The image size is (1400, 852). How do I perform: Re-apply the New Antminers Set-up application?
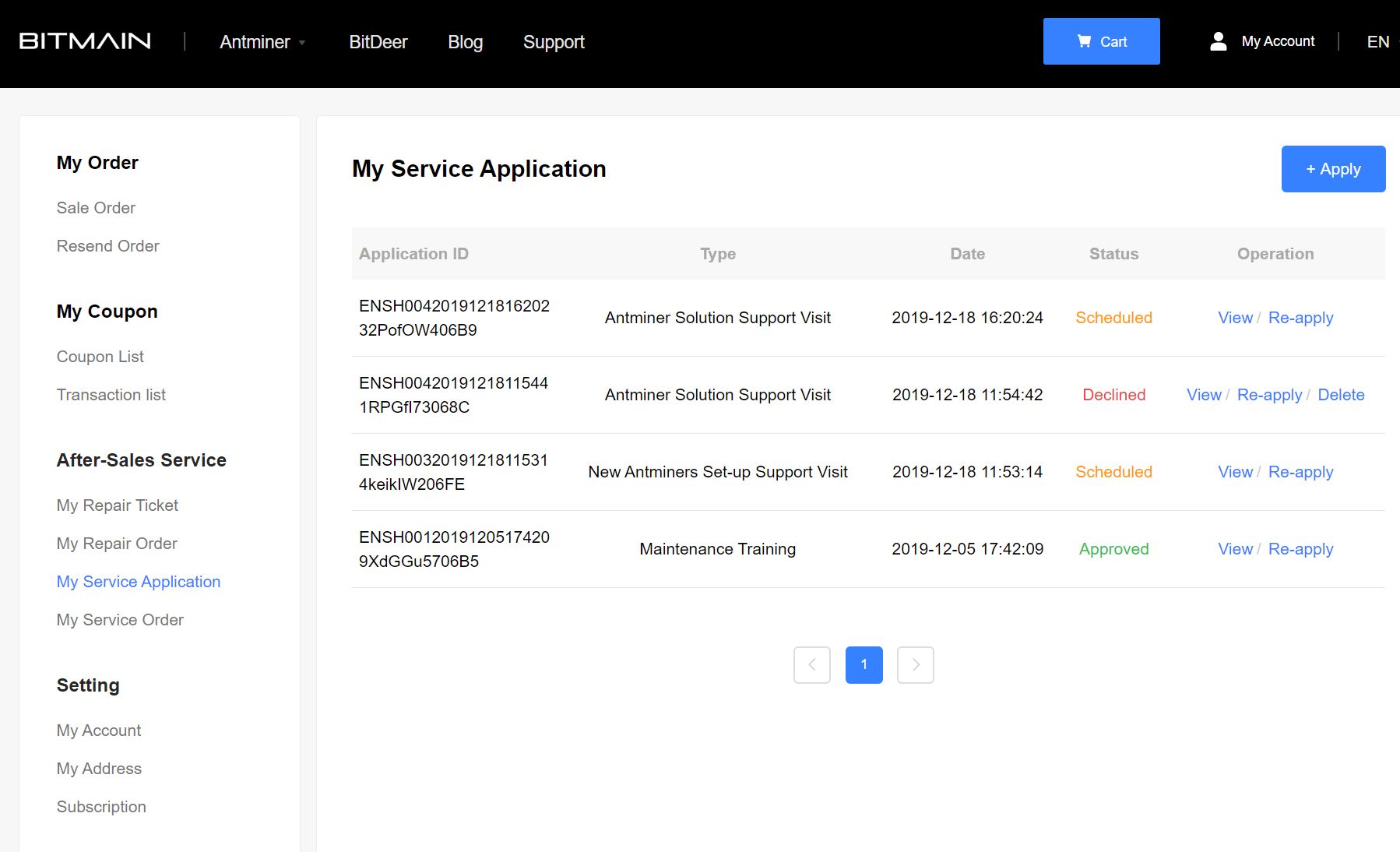(1300, 472)
